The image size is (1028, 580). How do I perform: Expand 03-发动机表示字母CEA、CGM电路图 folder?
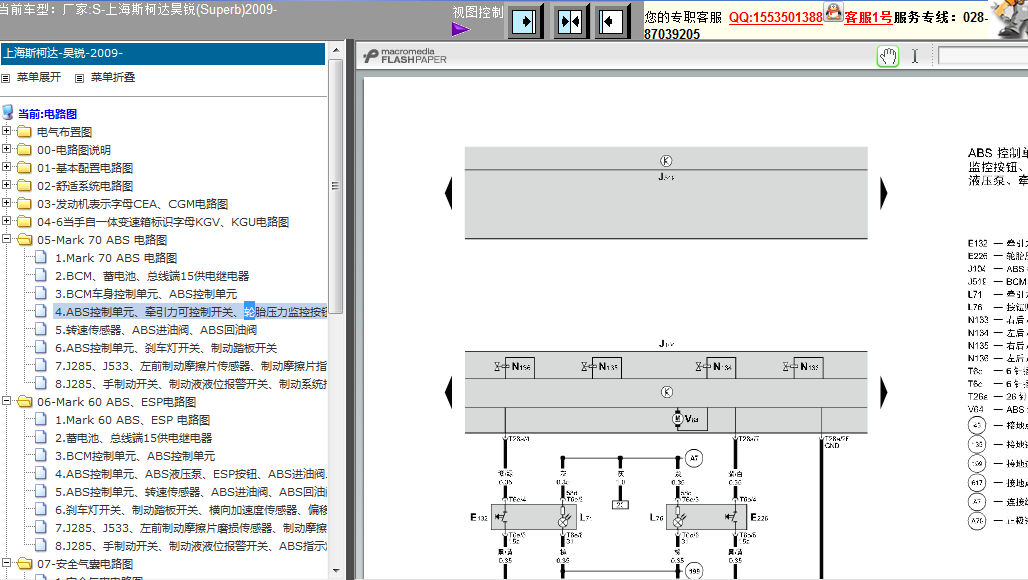click(6, 203)
